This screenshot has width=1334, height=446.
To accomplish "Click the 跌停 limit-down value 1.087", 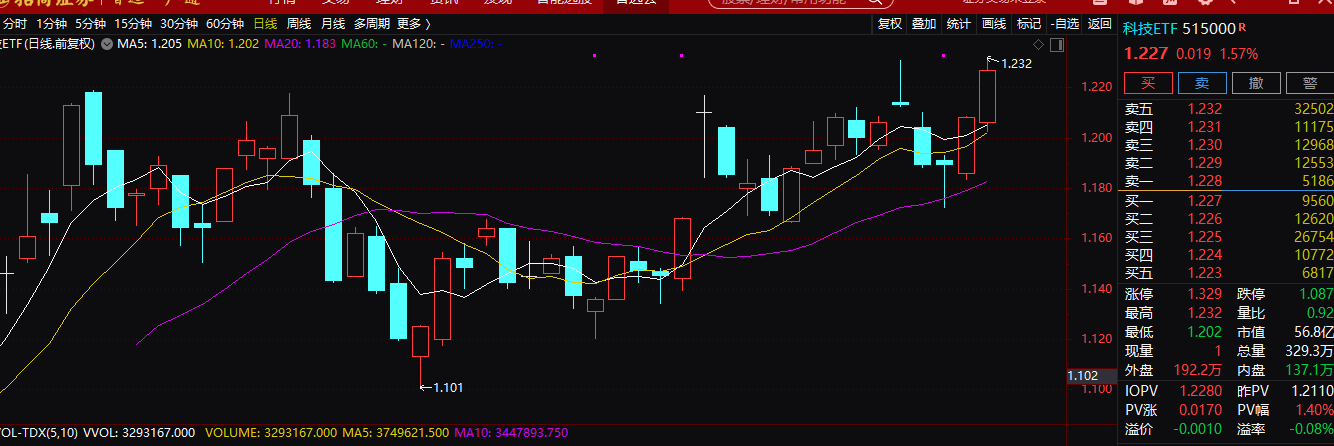I will [1315, 294].
